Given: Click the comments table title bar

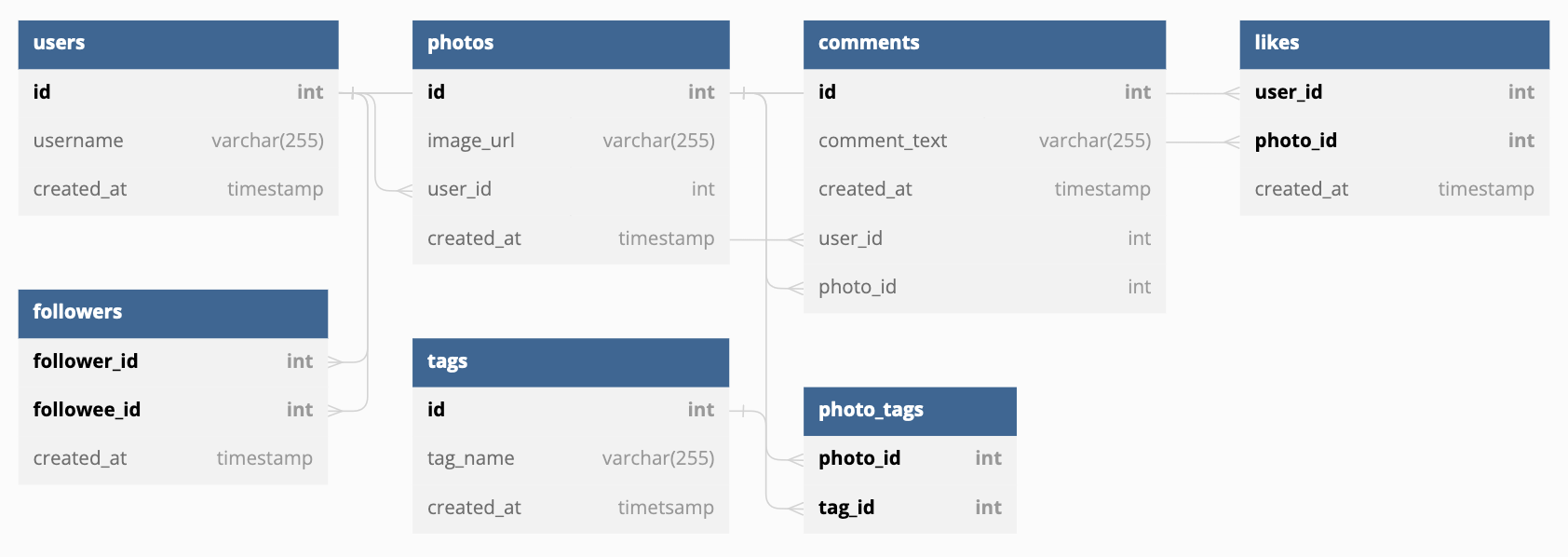Looking at the screenshot, I should coord(984,44).
